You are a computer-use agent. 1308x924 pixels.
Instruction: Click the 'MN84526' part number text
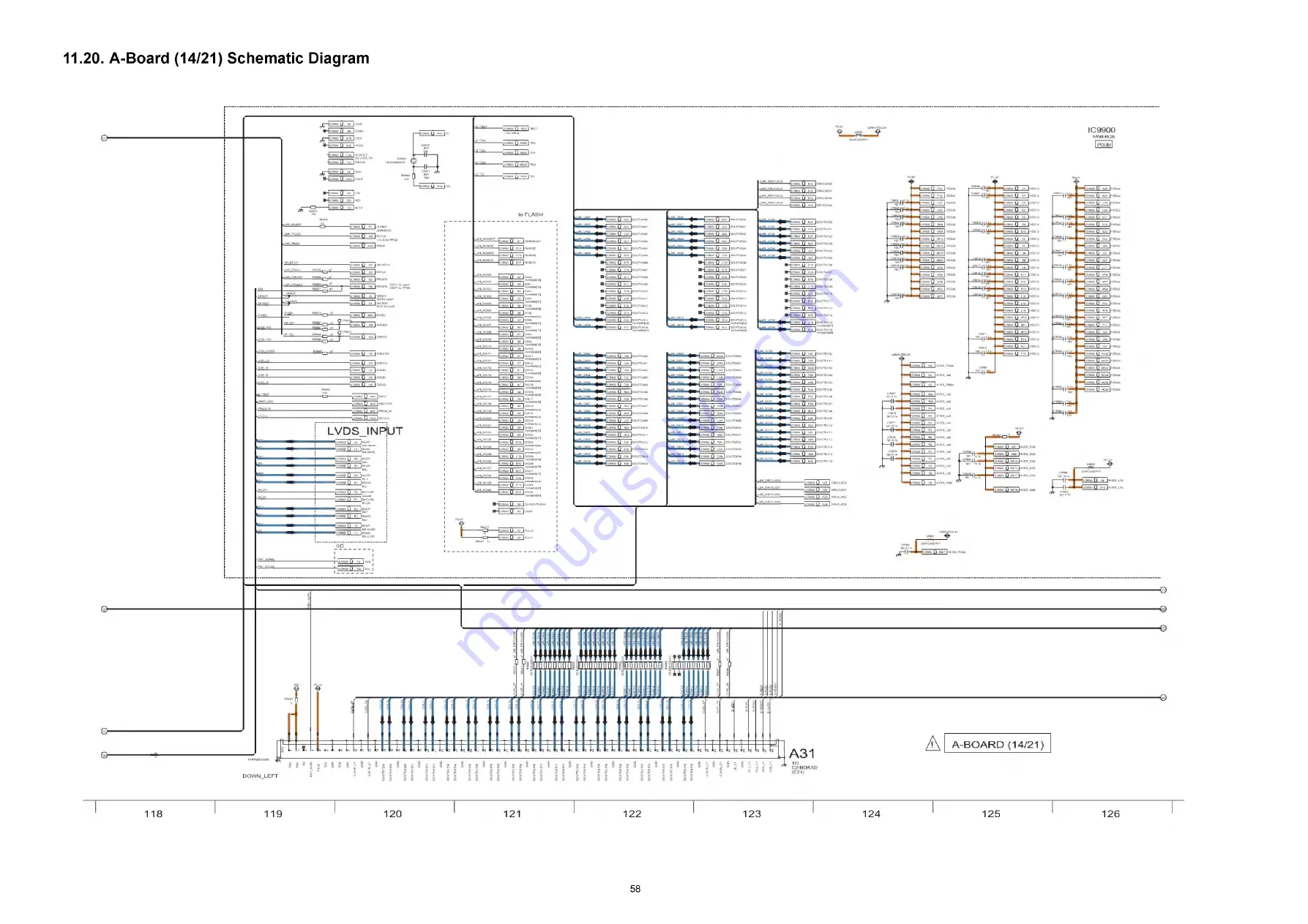[x=1104, y=137]
